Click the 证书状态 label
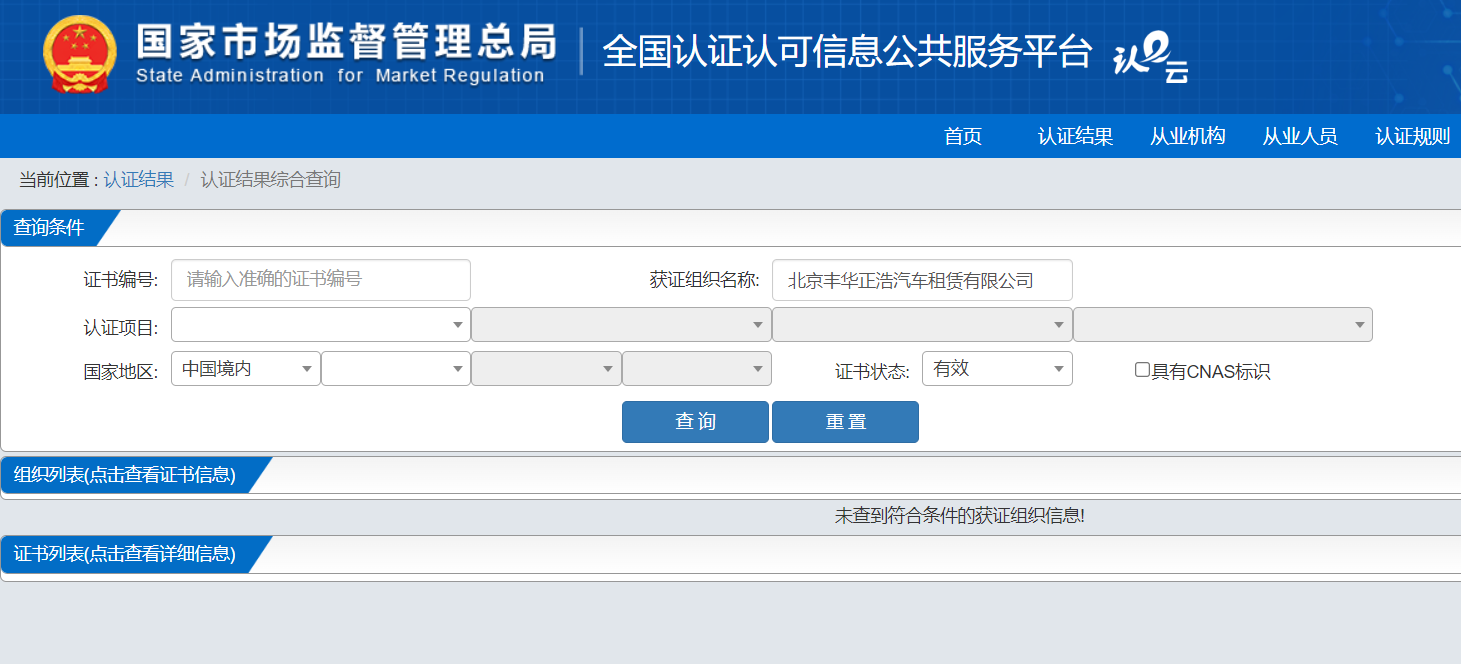Viewport: 1461px width, 664px height. pos(872,372)
